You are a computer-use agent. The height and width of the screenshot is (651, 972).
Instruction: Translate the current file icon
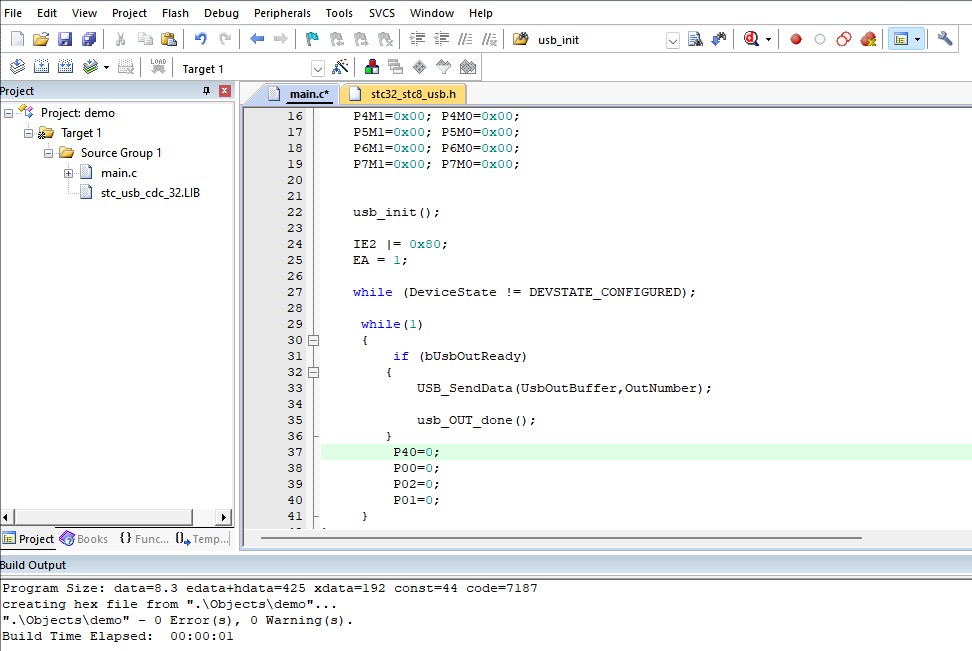coord(17,67)
